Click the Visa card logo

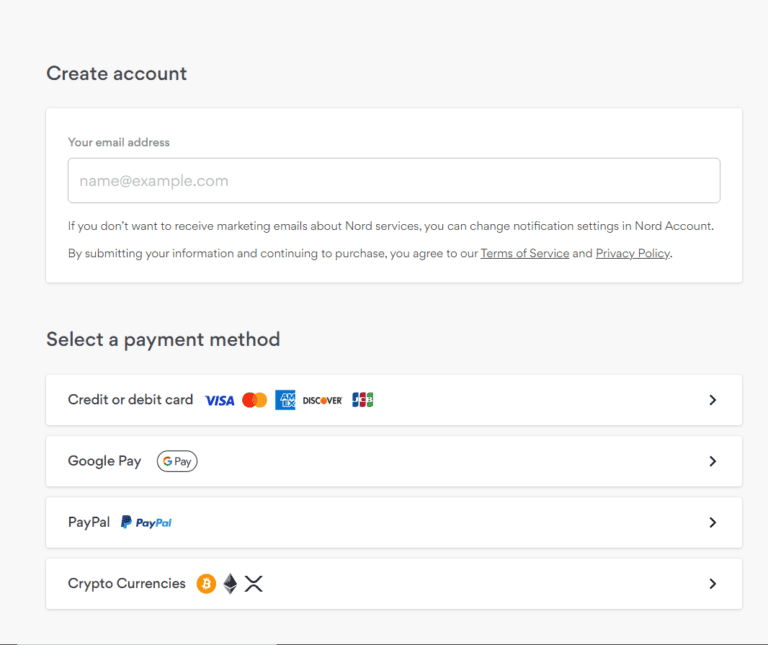click(219, 400)
